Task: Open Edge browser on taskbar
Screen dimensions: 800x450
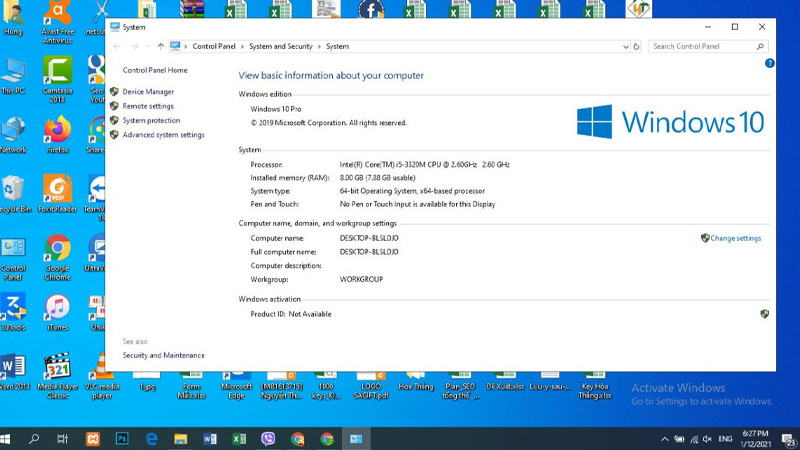Action: pyautogui.click(x=152, y=439)
